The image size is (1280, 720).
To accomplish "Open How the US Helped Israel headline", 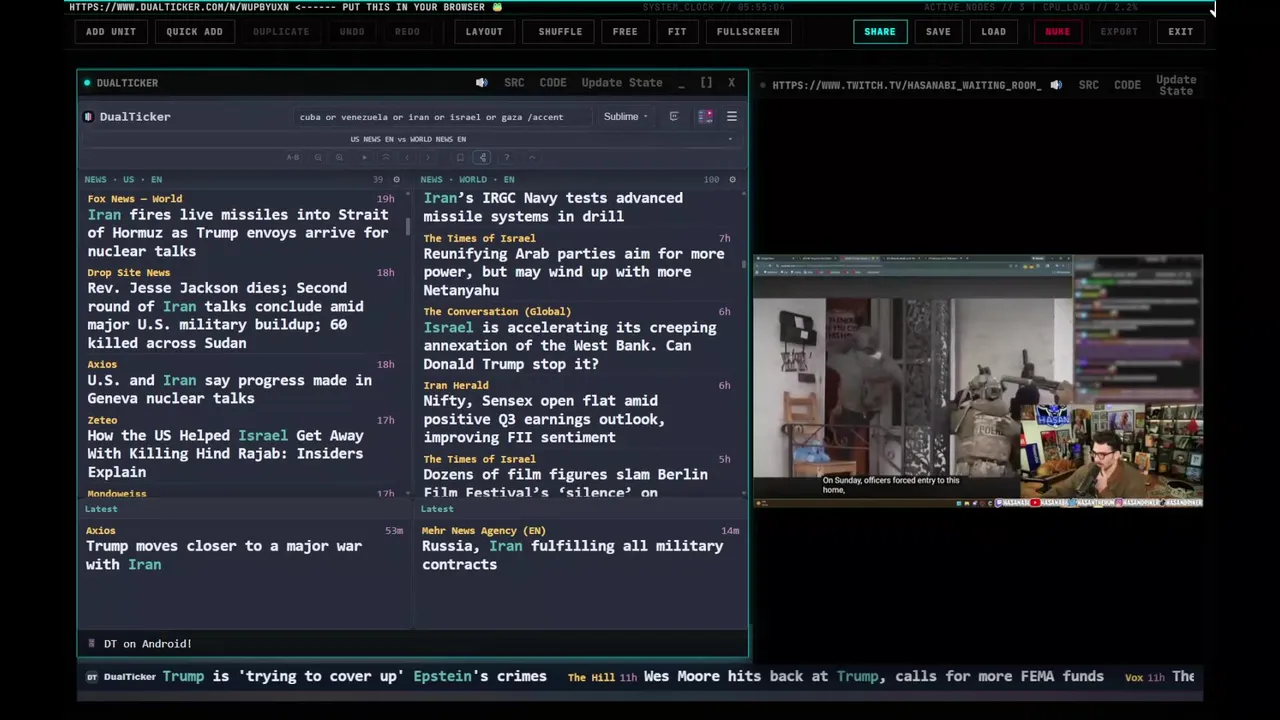I will point(225,454).
